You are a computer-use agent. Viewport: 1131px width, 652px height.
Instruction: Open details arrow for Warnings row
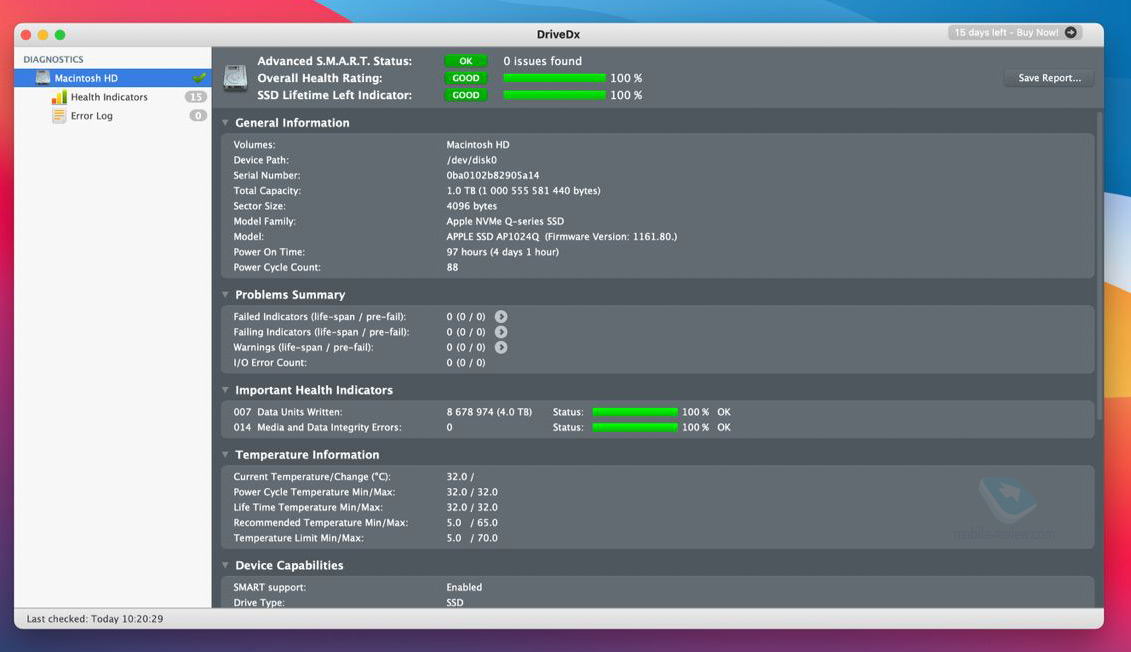[x=501, y=347]
